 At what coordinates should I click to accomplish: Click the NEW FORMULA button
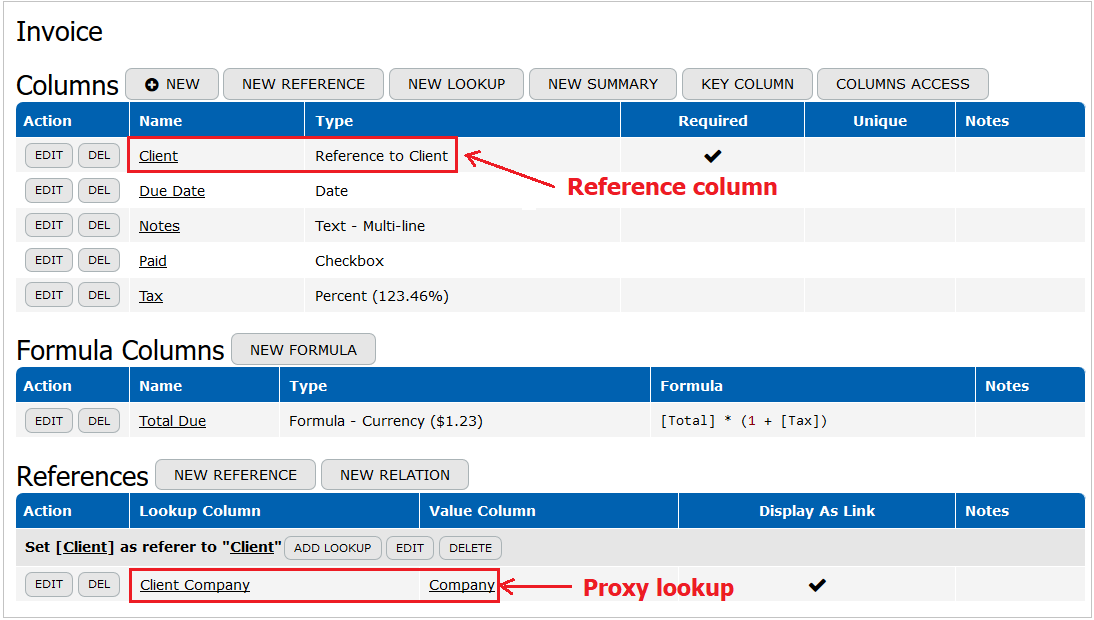point(303,349)
